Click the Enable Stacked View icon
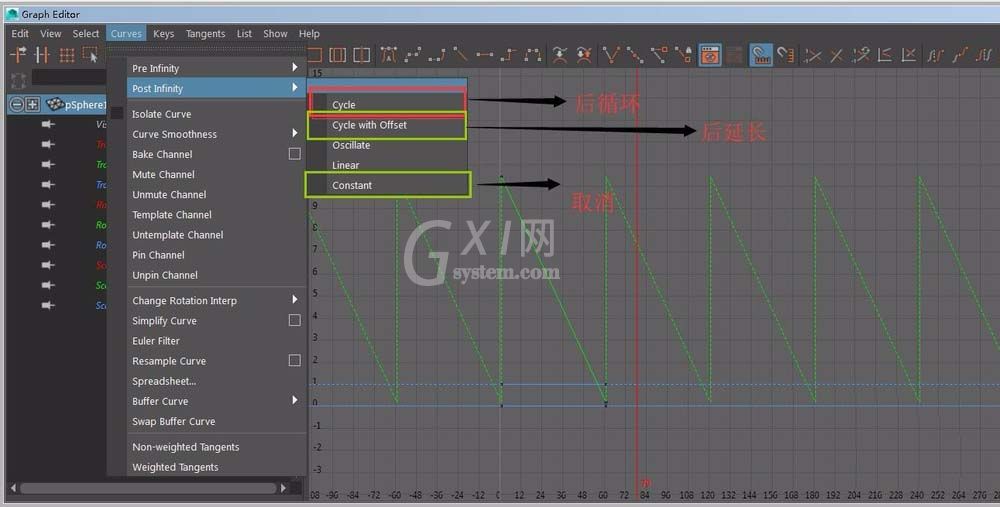1000x507 pixels. (x=885, y=55)
